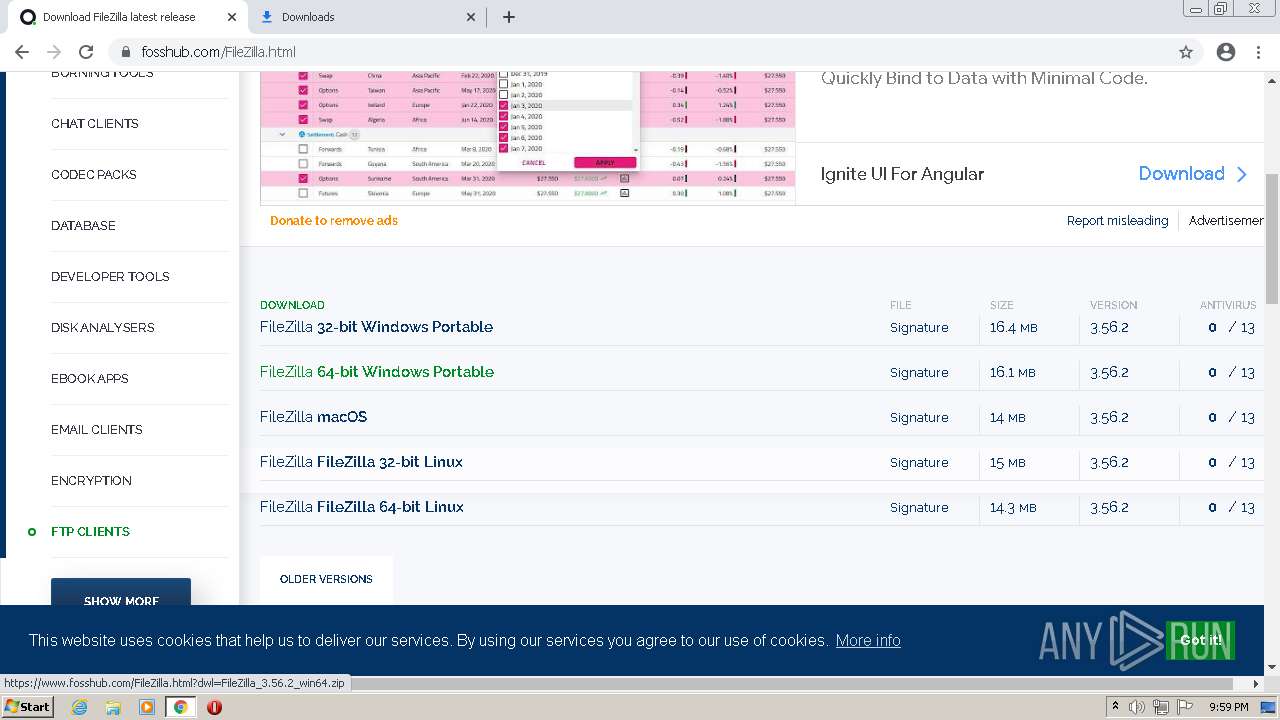Click the ad's pink APPLY button
Image resolution: width=1280 pixels, height=720 pixels.
click(x=605, y=163)
